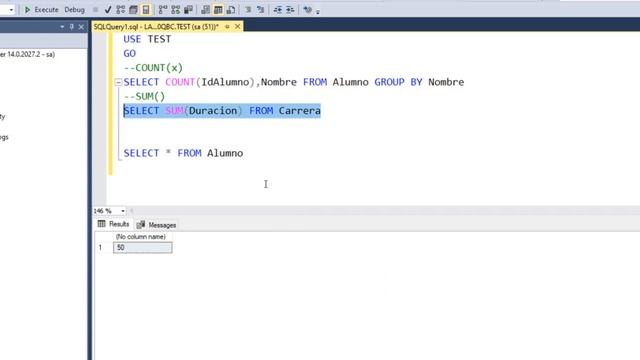Comment out the selected lines
The width and height of the screenshot is (640, 360).
(x=248, y=9)
